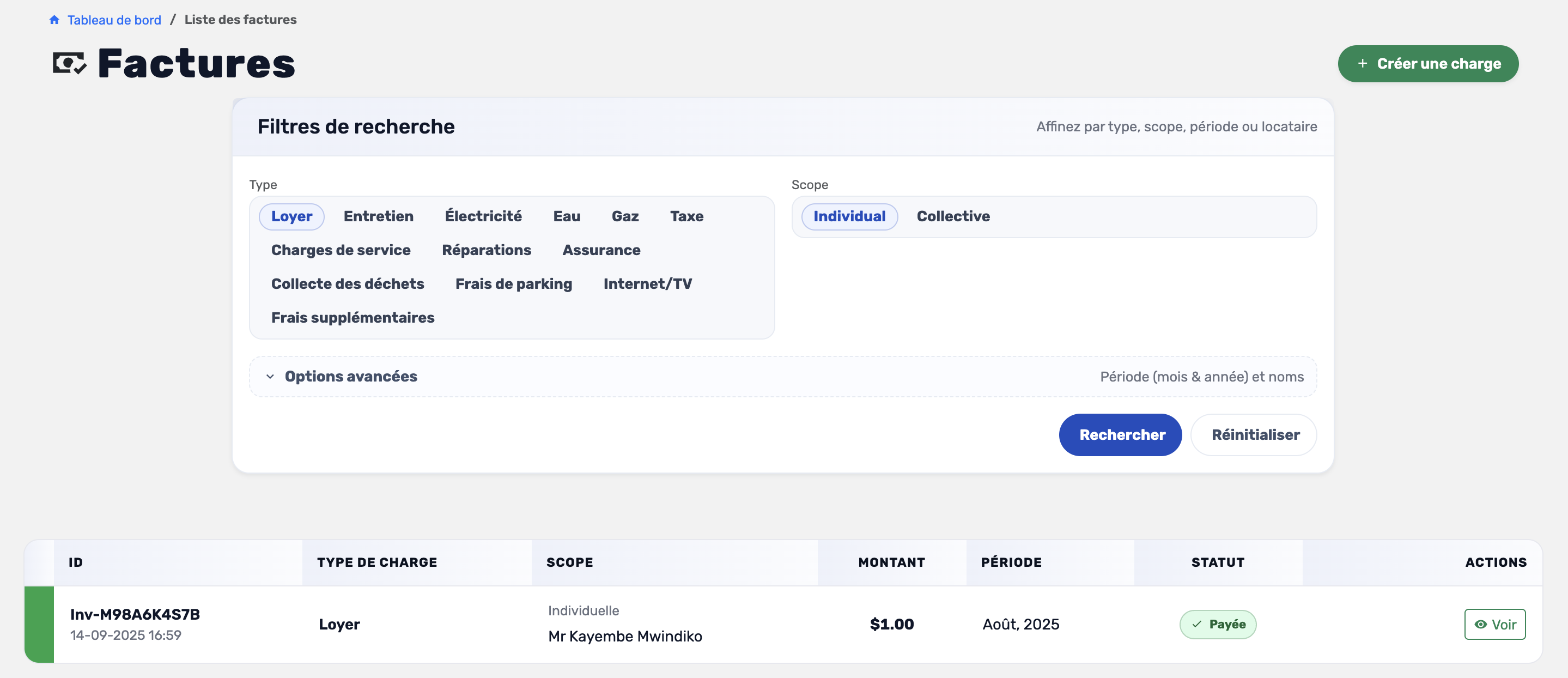Open the Options avancées section label
Screen dimensions: 1568x678
pos(351,377)
